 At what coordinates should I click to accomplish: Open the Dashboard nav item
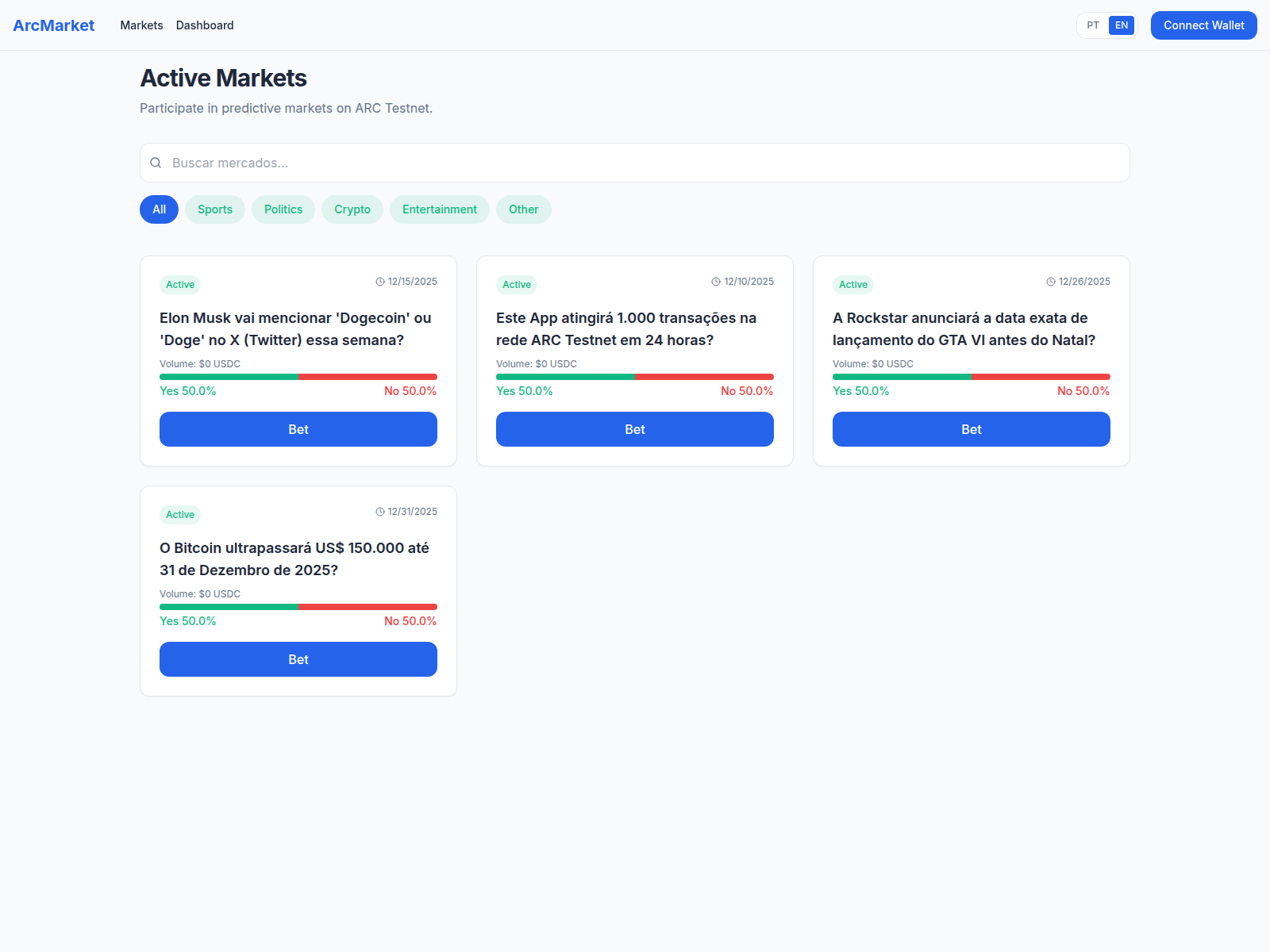pyautogui.click(x=205, y=25)
